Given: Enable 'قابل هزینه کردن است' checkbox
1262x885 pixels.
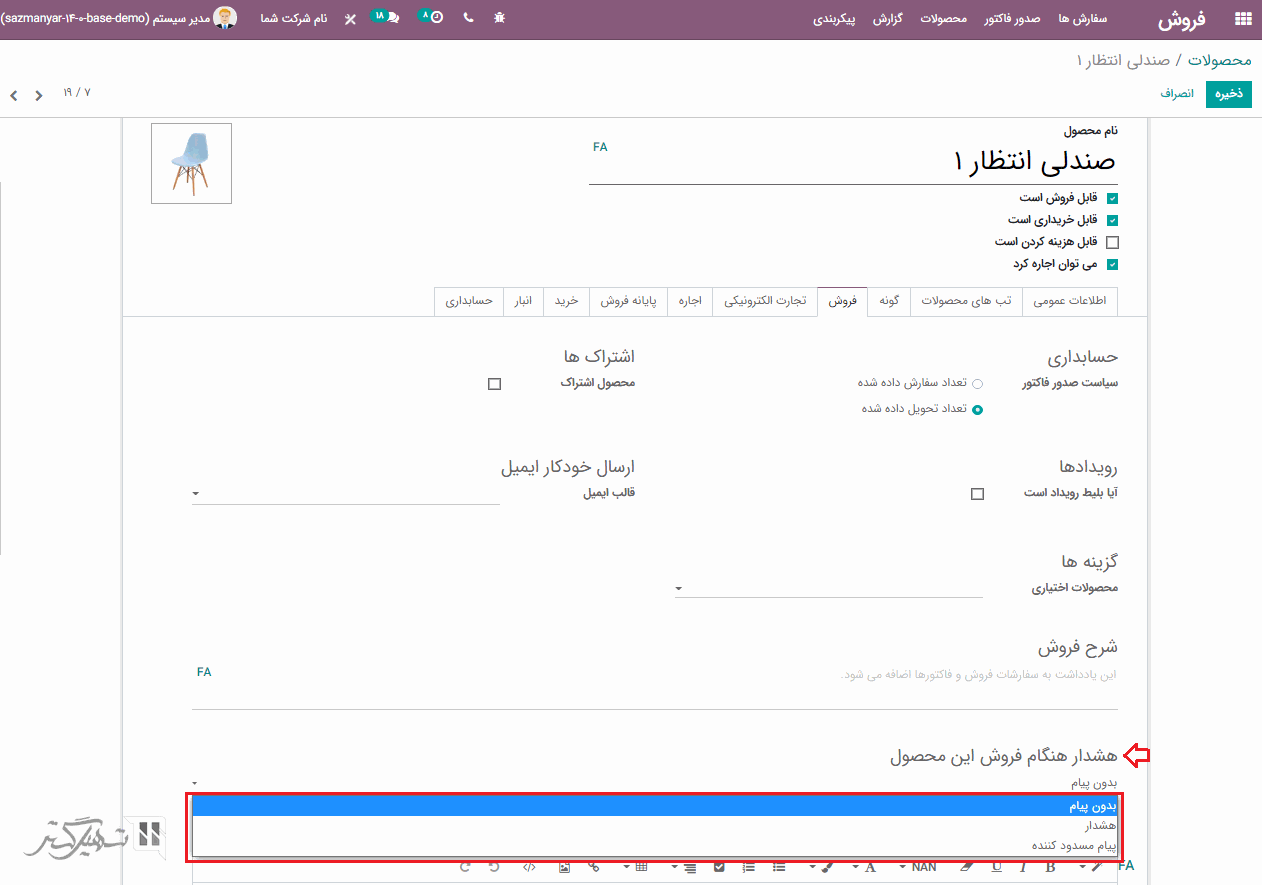Looking at the screenshot, I should (x=1112, y=242).
